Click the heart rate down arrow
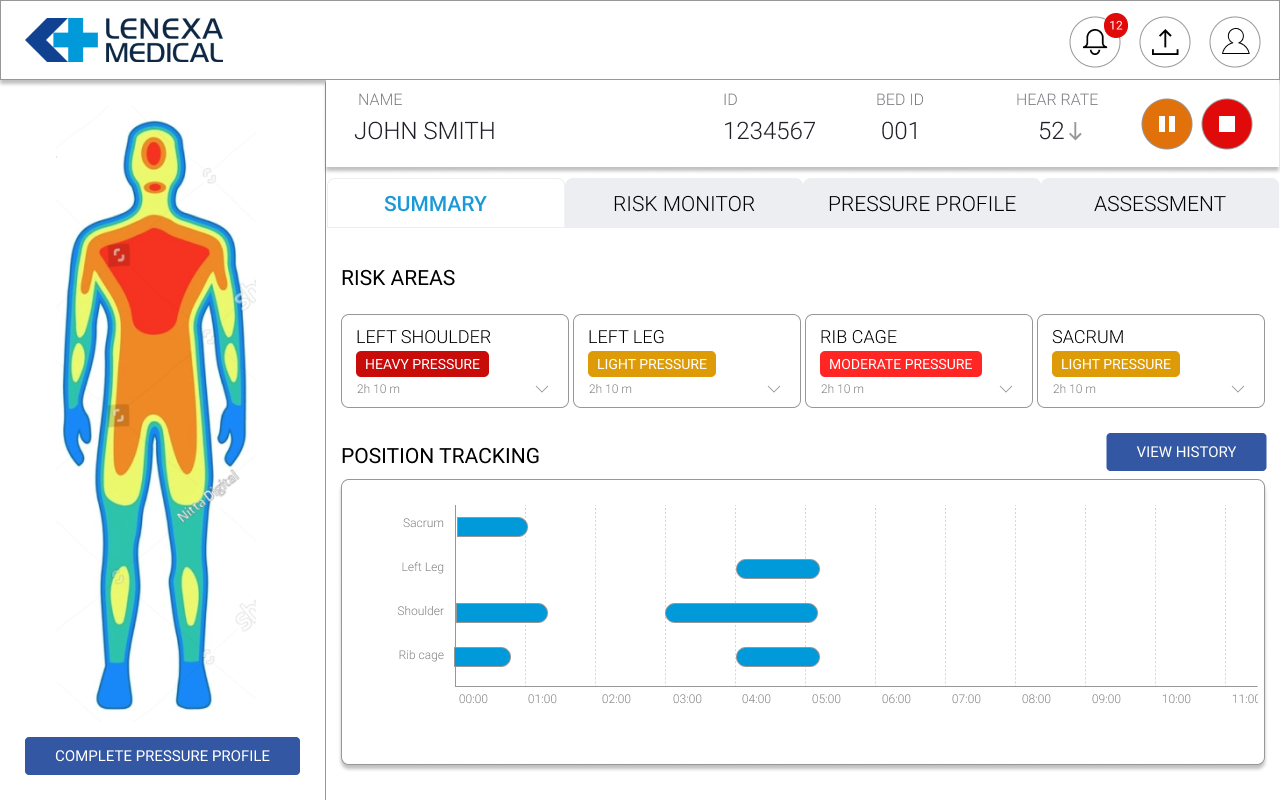1280x800 pixels. pyautogui.click(x=1076, y=132)
